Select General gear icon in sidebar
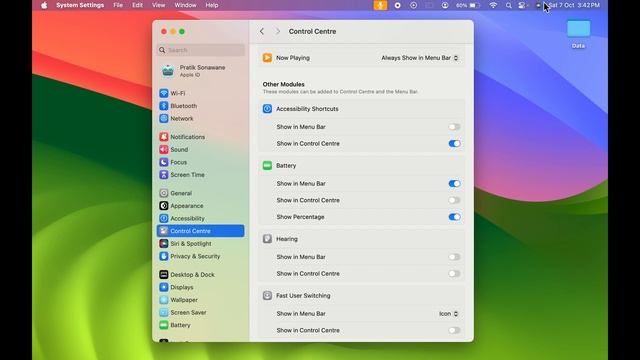 click(x=164, y=193)
